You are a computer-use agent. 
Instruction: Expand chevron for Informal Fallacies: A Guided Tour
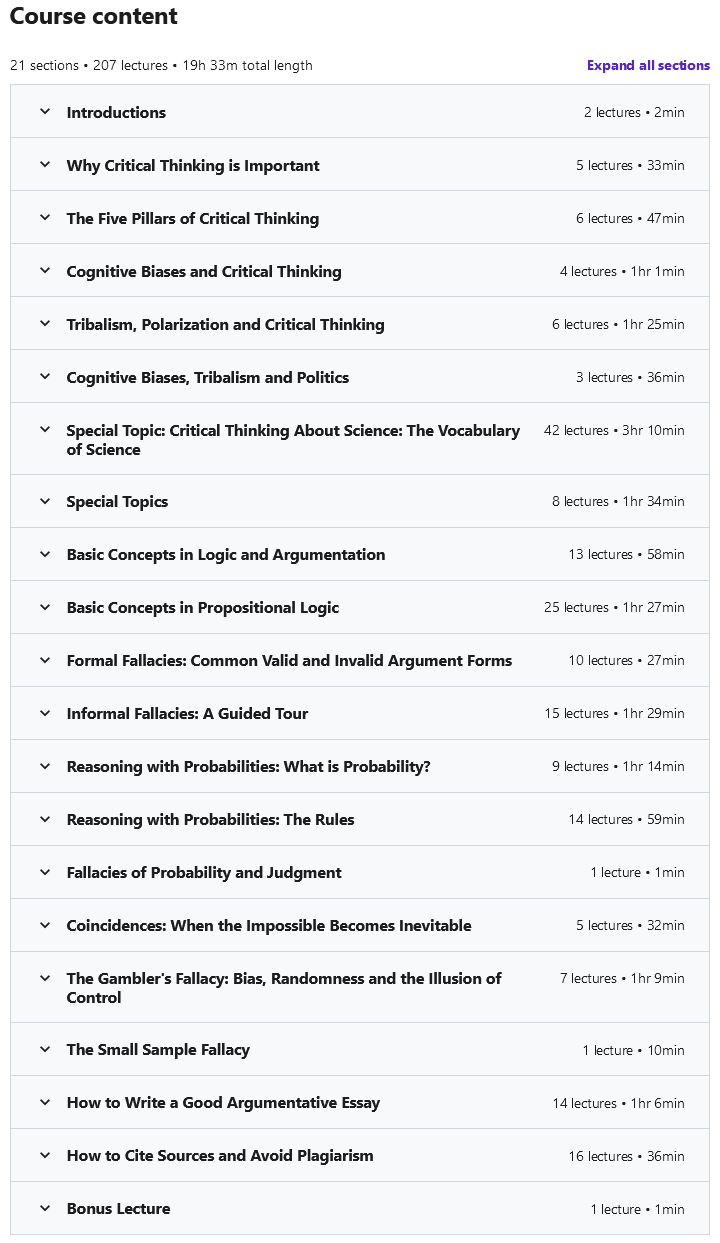pyautogui.click(x=45, y=713)
